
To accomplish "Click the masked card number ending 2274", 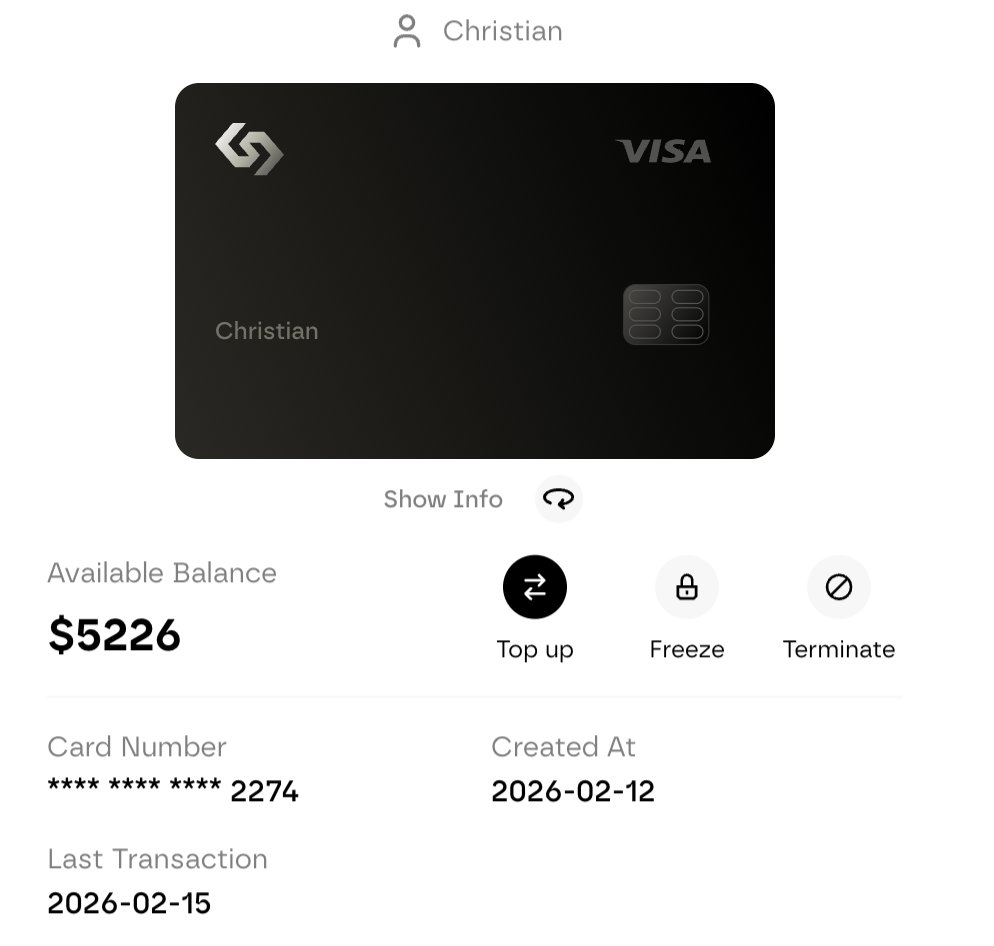I will [173, 791].
